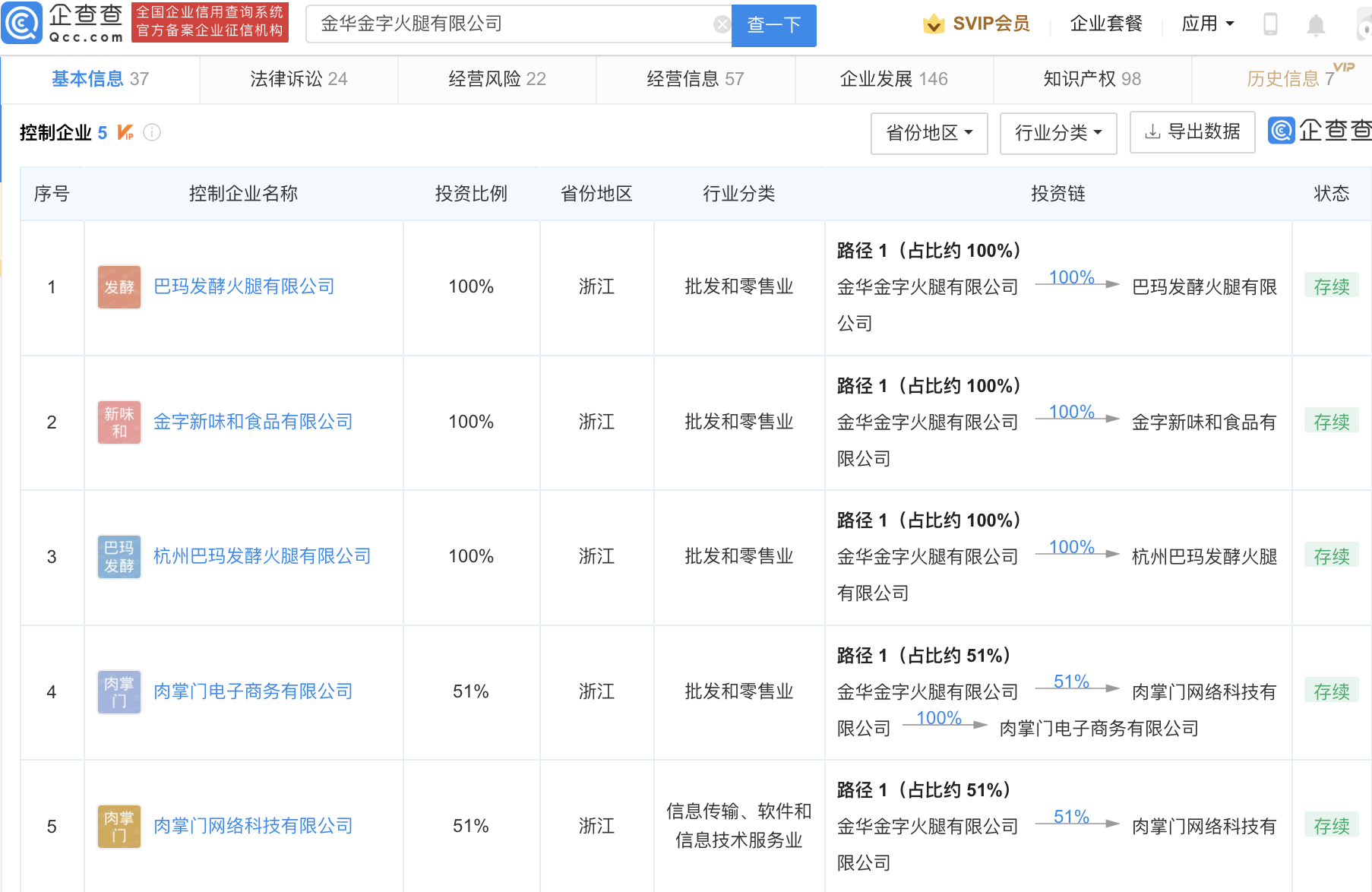Clear the search field with the X icon
This screenshot has width=1372, height=892.
(x=722, y=24)
